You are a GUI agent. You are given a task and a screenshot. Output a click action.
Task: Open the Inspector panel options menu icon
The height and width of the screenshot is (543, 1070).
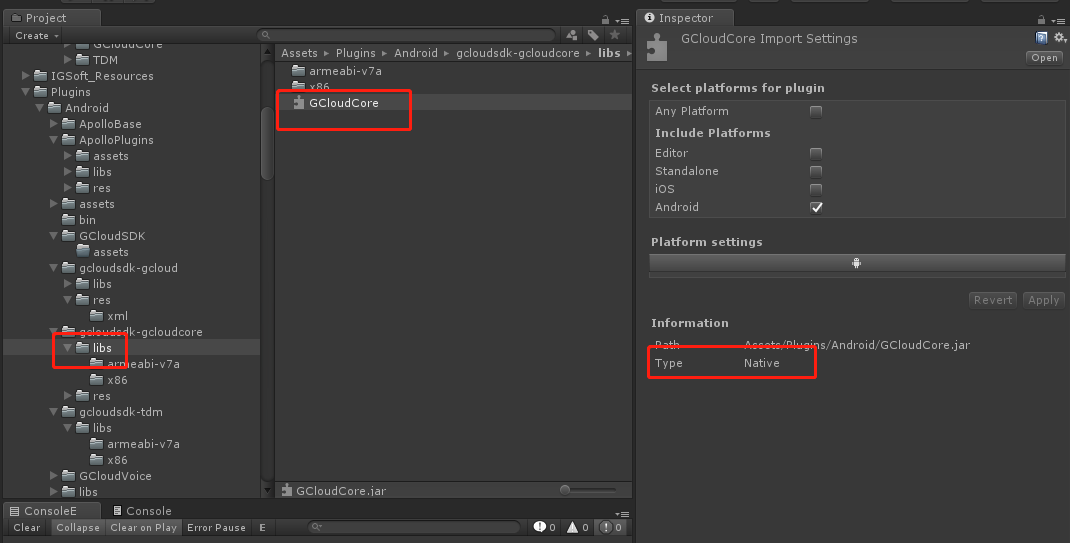1058,20
